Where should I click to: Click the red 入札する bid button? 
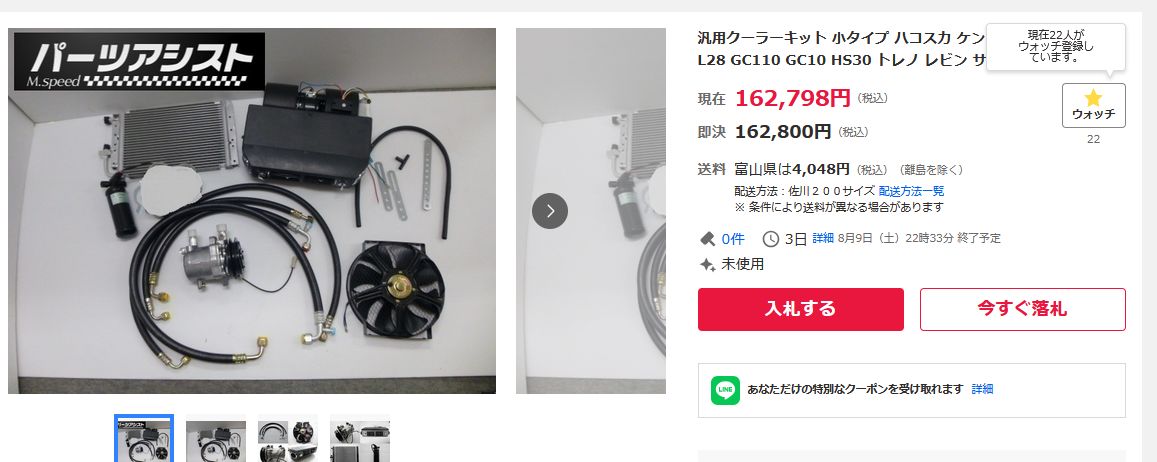(x=801, y=309)
